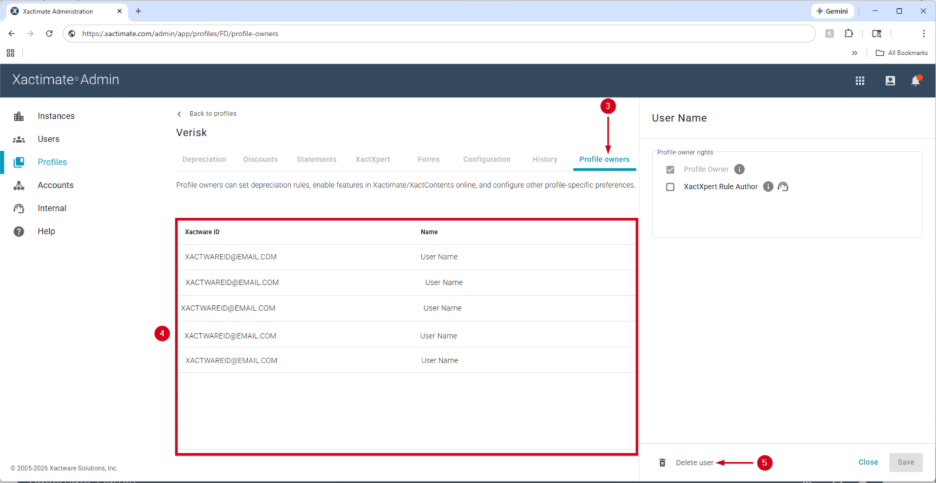936x483 pixels.
Task: Reload the browser page
Action: coord(50,34)
